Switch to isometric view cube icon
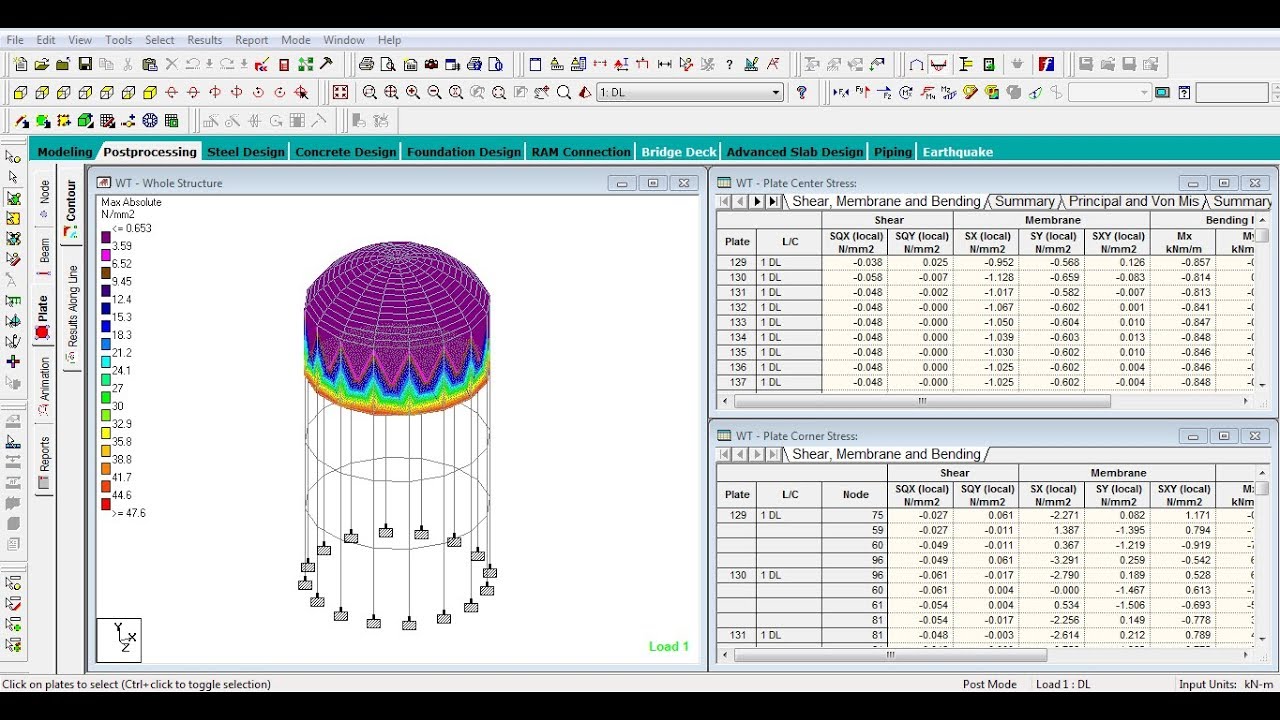This screenshot has height=720, width=1280. coord(150,92)
